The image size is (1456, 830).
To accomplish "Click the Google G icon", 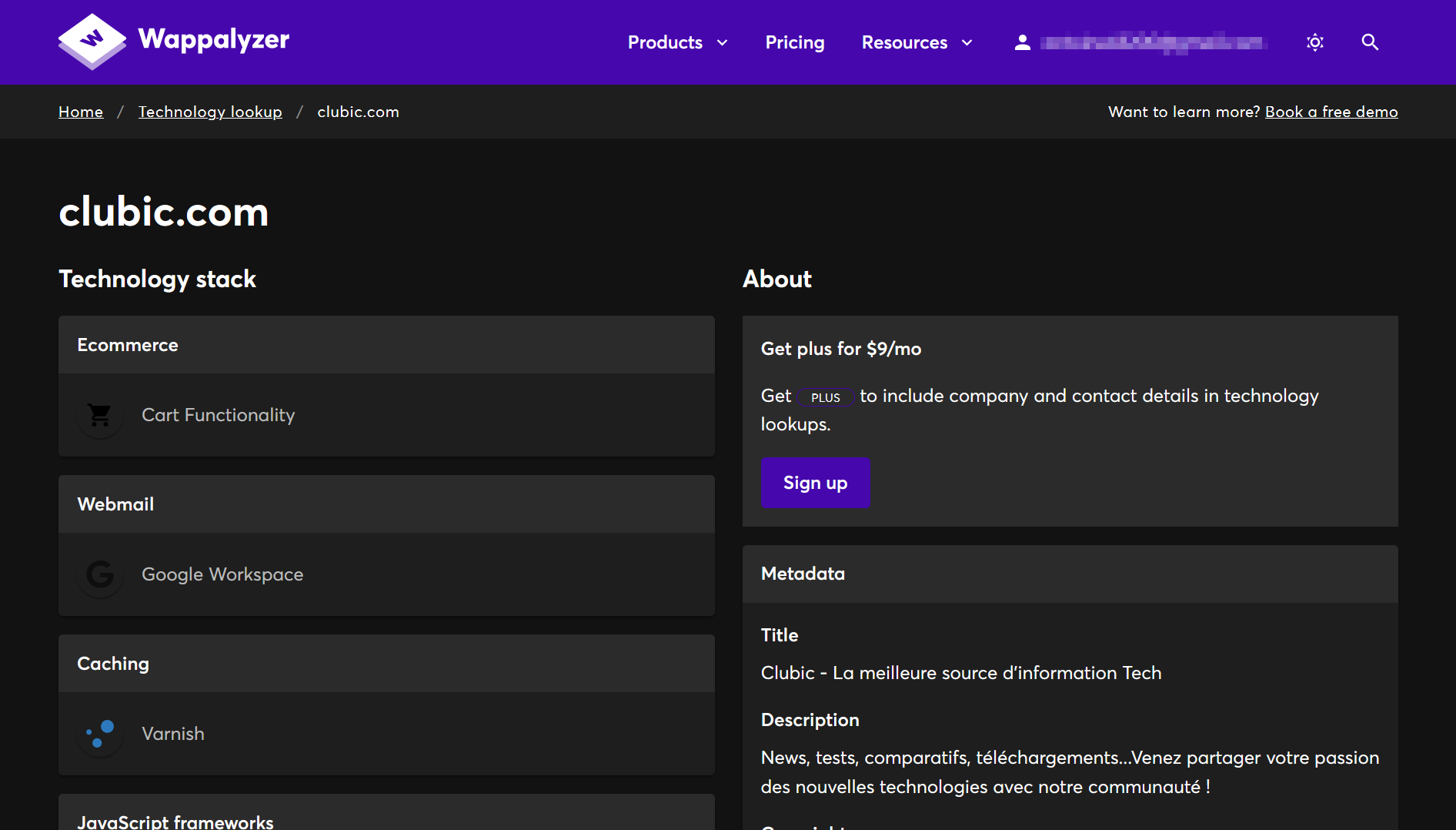I will coord(100,574).
